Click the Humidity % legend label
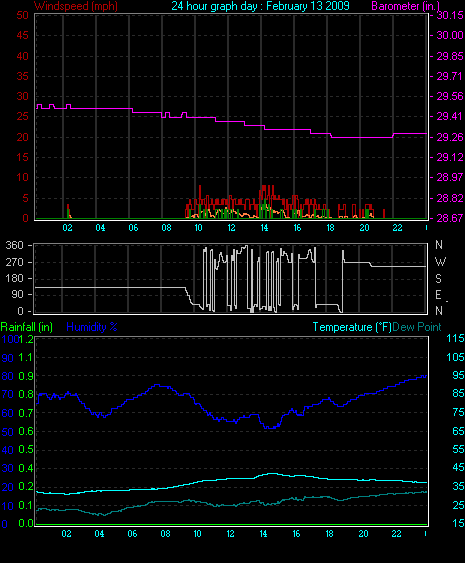The width and height of the screenshot is (465, 563). point(92,327)
